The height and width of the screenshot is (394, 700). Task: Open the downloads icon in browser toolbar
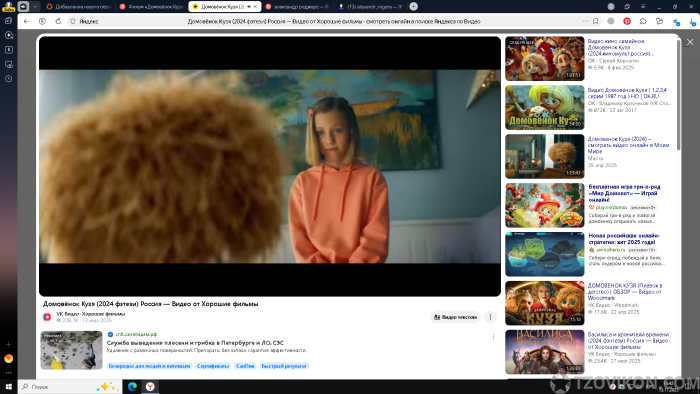692,21
